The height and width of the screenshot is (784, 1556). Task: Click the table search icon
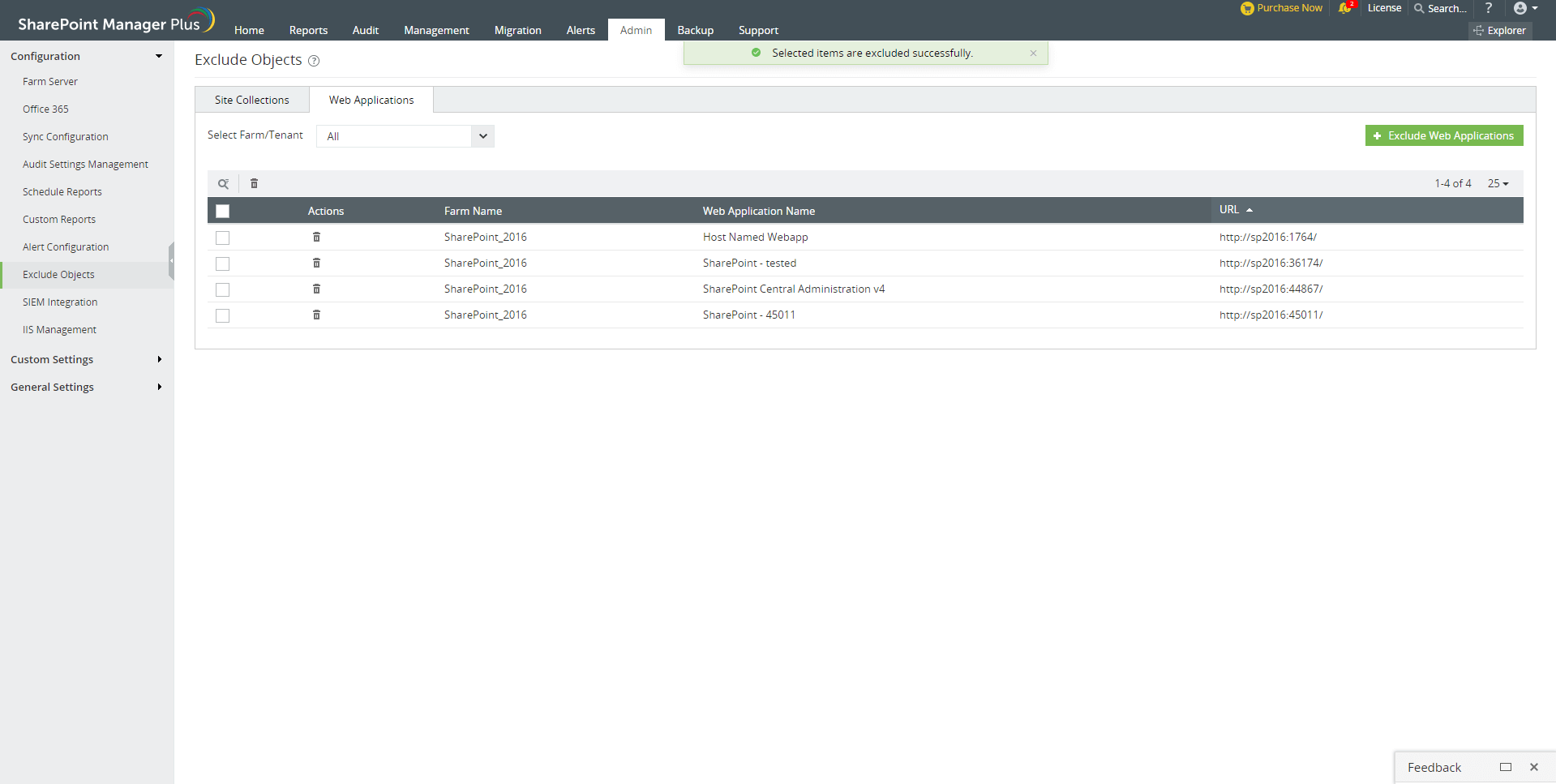point(223,184)
